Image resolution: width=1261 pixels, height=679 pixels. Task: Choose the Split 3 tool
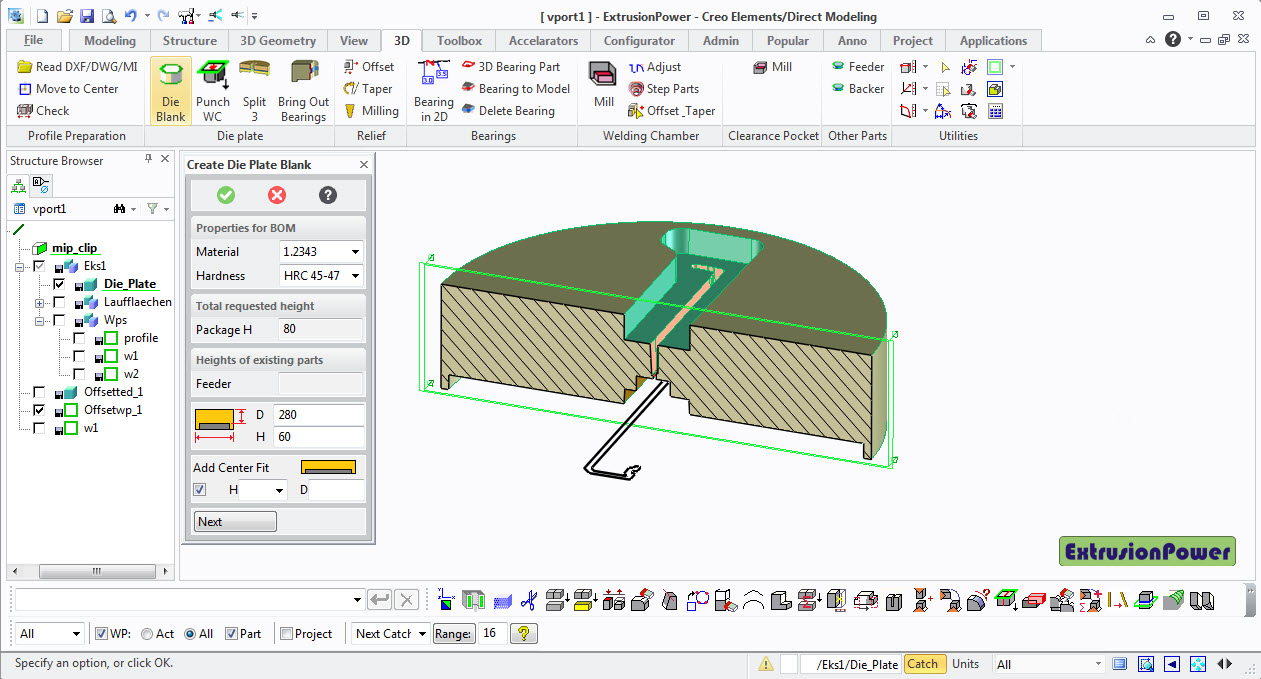point(254,90)
